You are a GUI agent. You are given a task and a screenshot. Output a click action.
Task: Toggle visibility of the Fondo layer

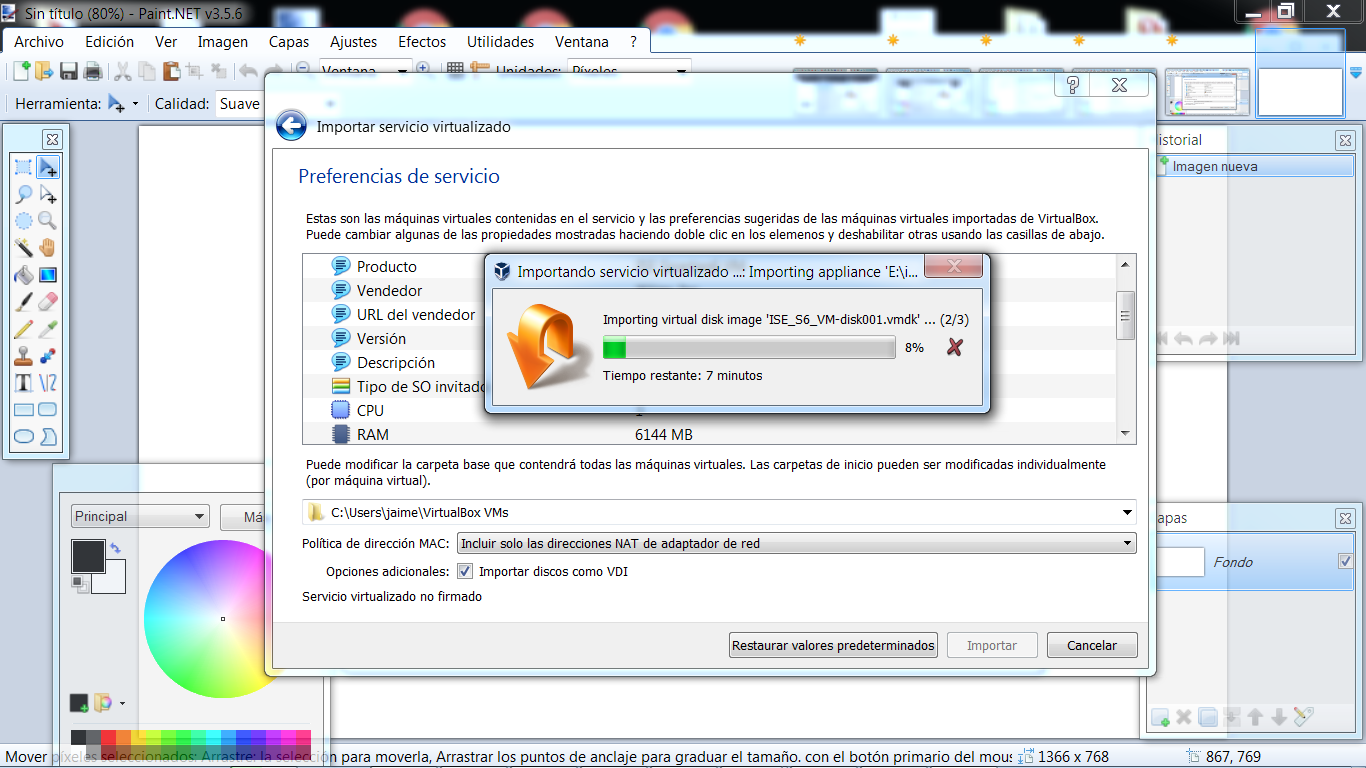(1345, 561)
